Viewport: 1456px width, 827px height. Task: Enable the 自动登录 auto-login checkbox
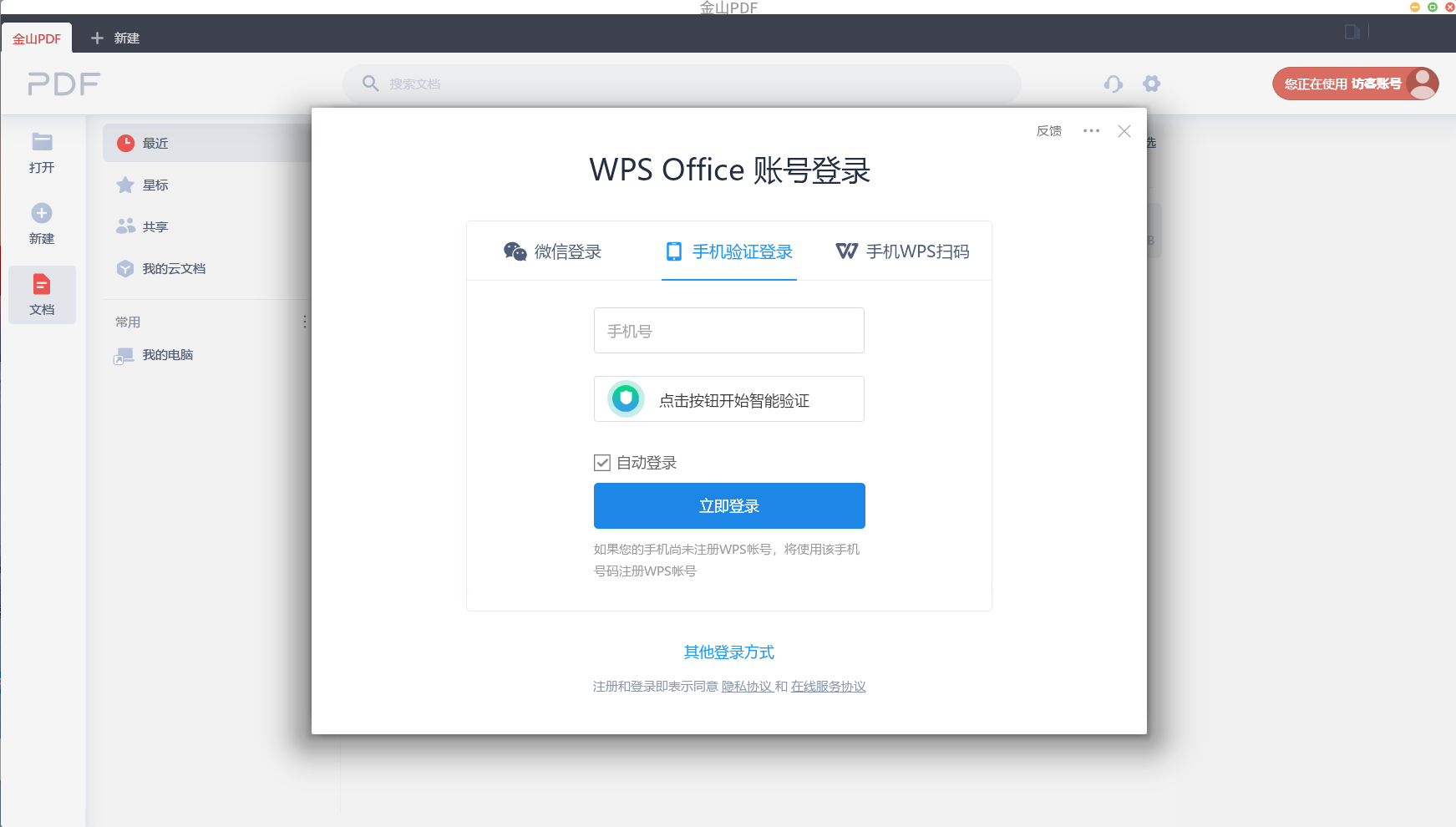pyautogui.click(x=601, y=462)
